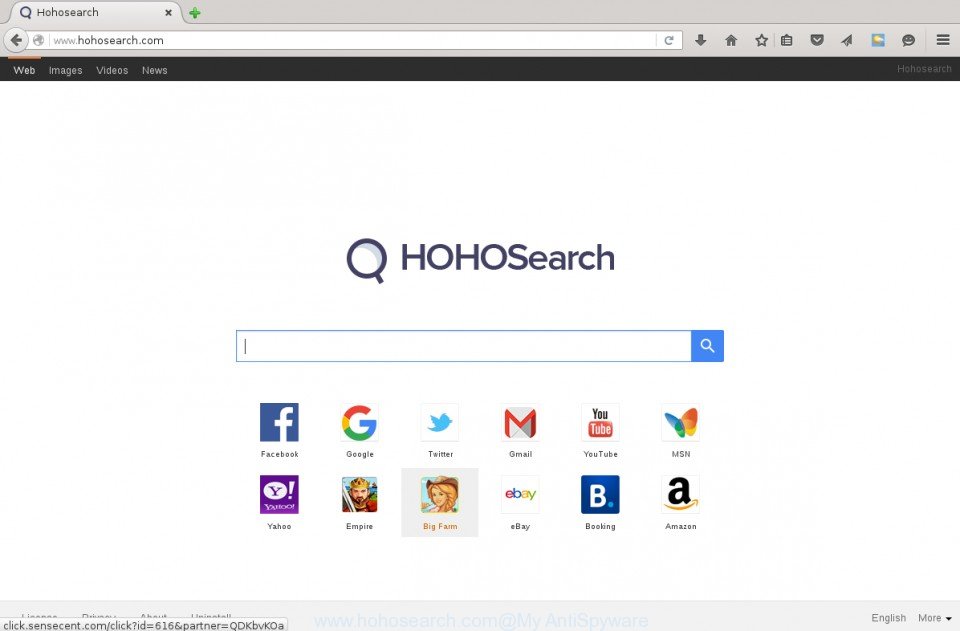Switch to the Images search tab

coord(66,70)
